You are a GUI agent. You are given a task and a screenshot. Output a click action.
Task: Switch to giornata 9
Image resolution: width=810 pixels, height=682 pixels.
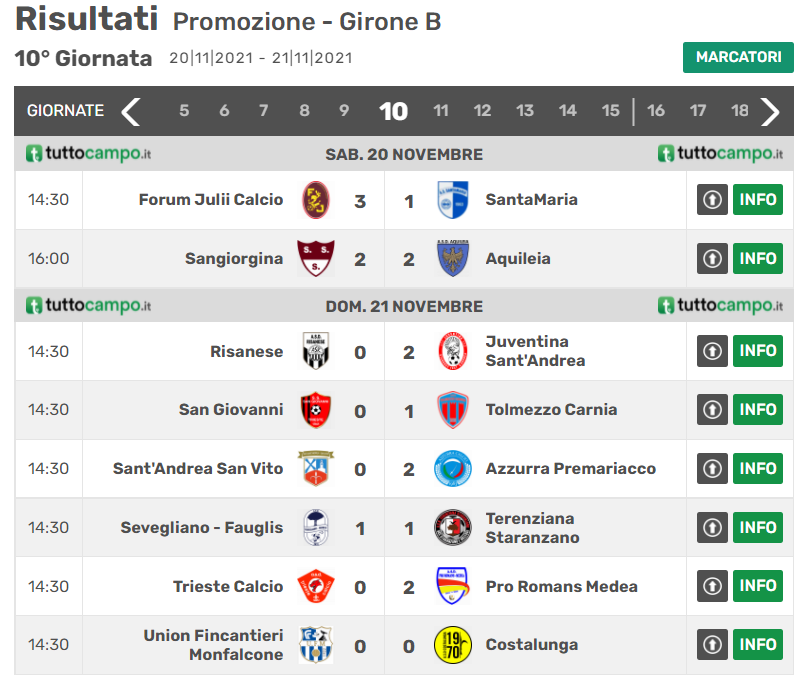[344, 111]
